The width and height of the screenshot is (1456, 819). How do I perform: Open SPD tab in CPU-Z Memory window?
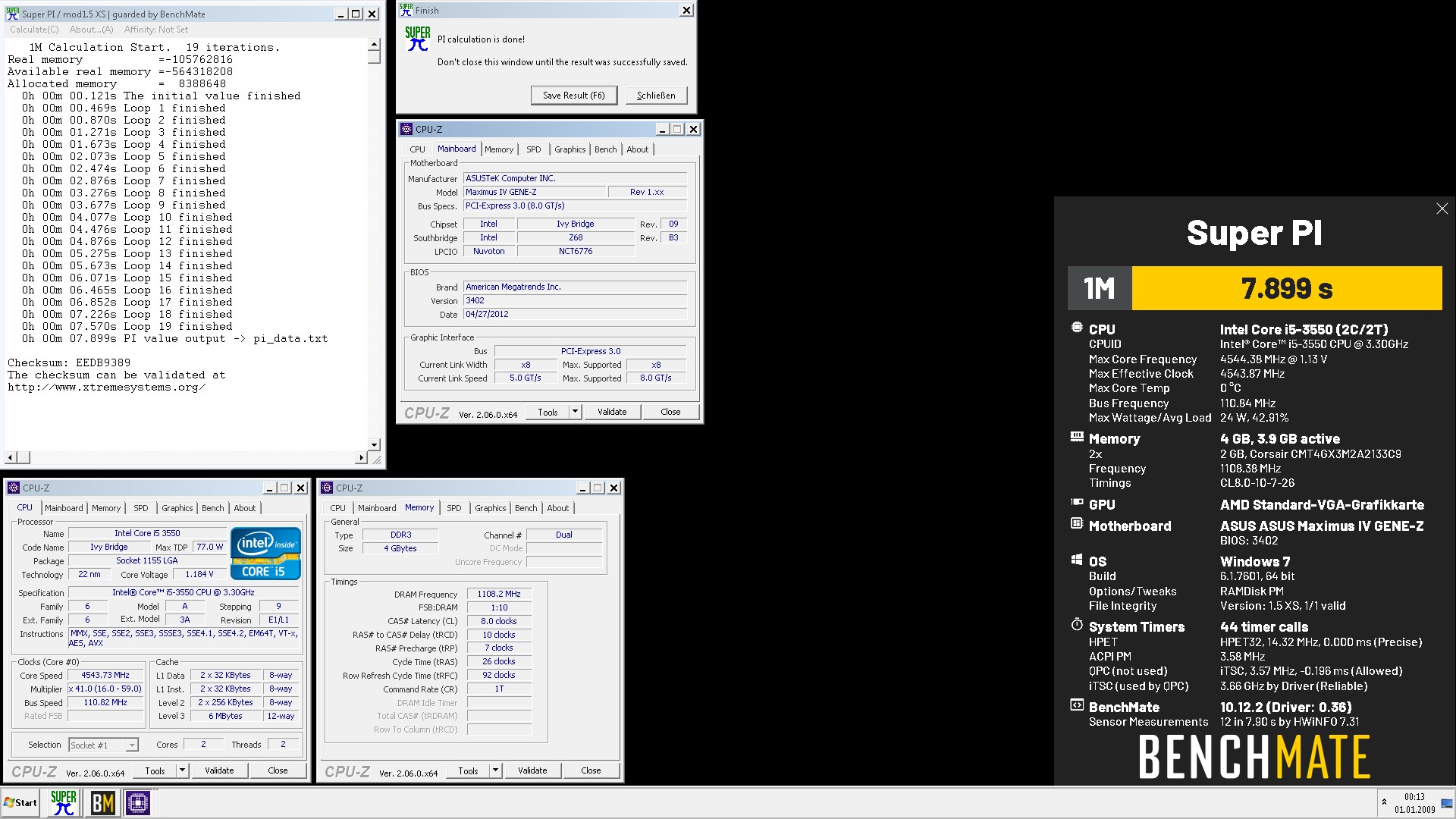[453, 508]
